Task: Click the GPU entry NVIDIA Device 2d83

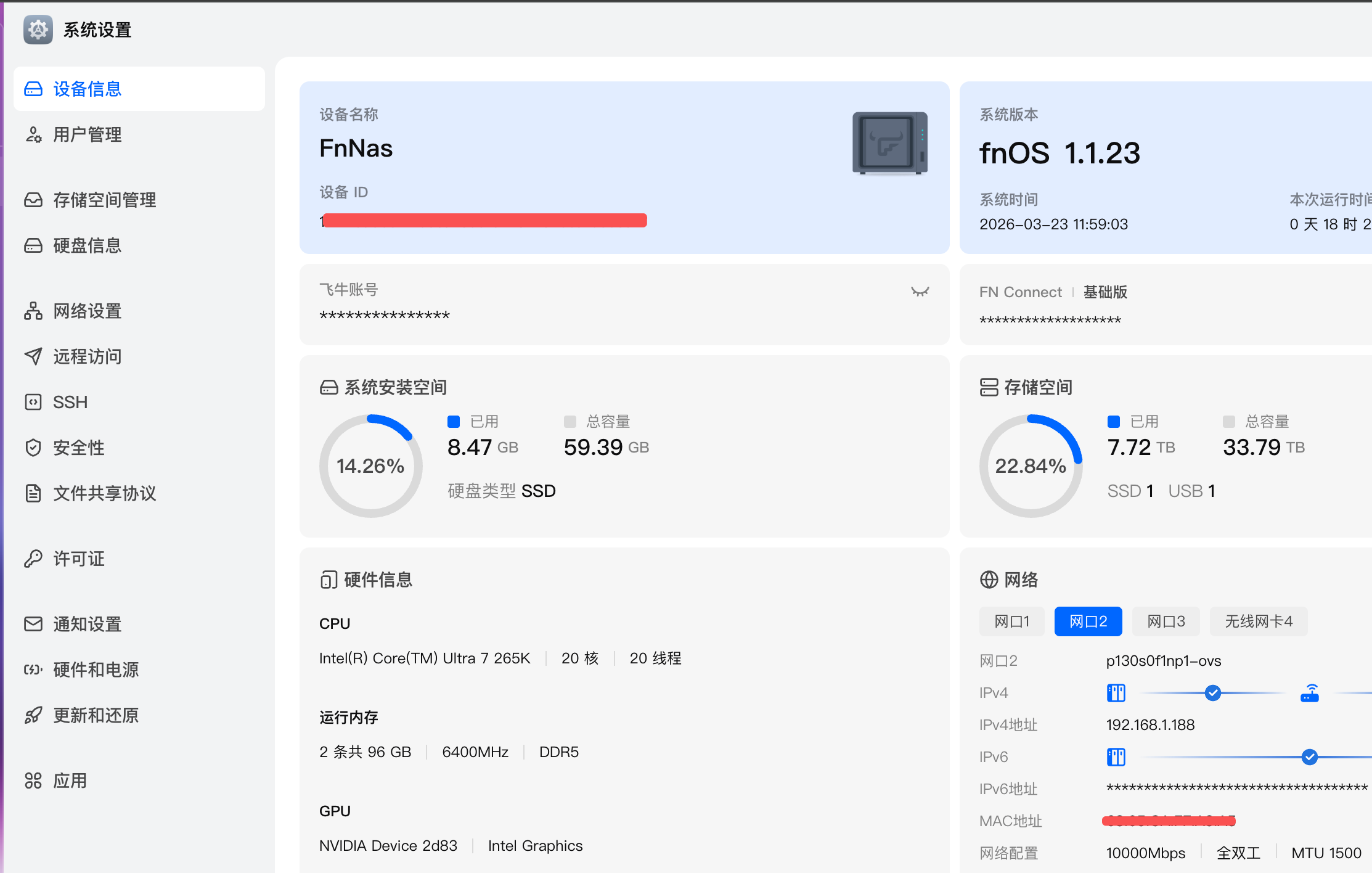Action: [x=388, y=846]
